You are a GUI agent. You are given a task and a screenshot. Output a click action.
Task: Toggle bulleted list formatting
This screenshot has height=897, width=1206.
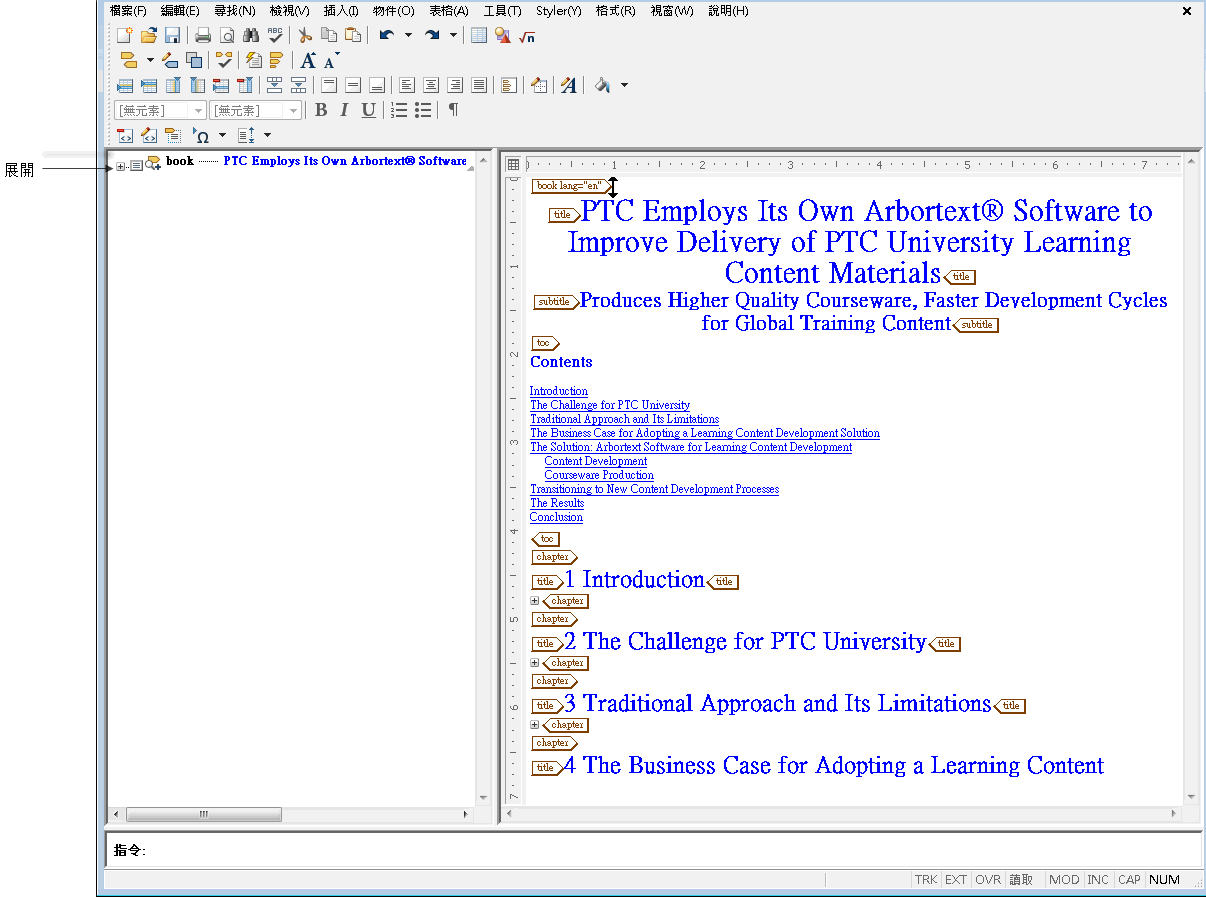pyautogui.click(x=423, y=110)
